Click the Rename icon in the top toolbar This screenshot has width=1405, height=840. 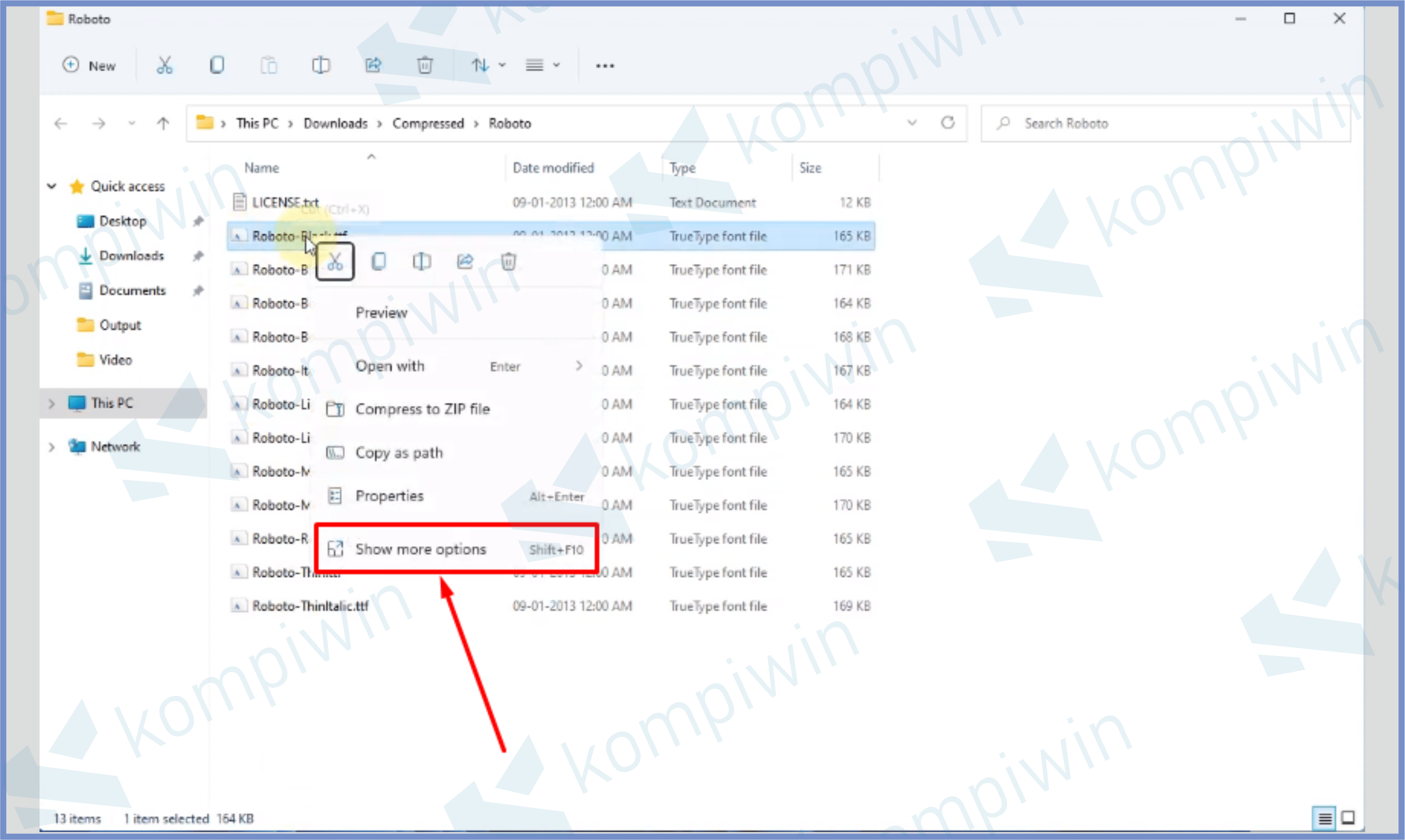click(321, 66)
